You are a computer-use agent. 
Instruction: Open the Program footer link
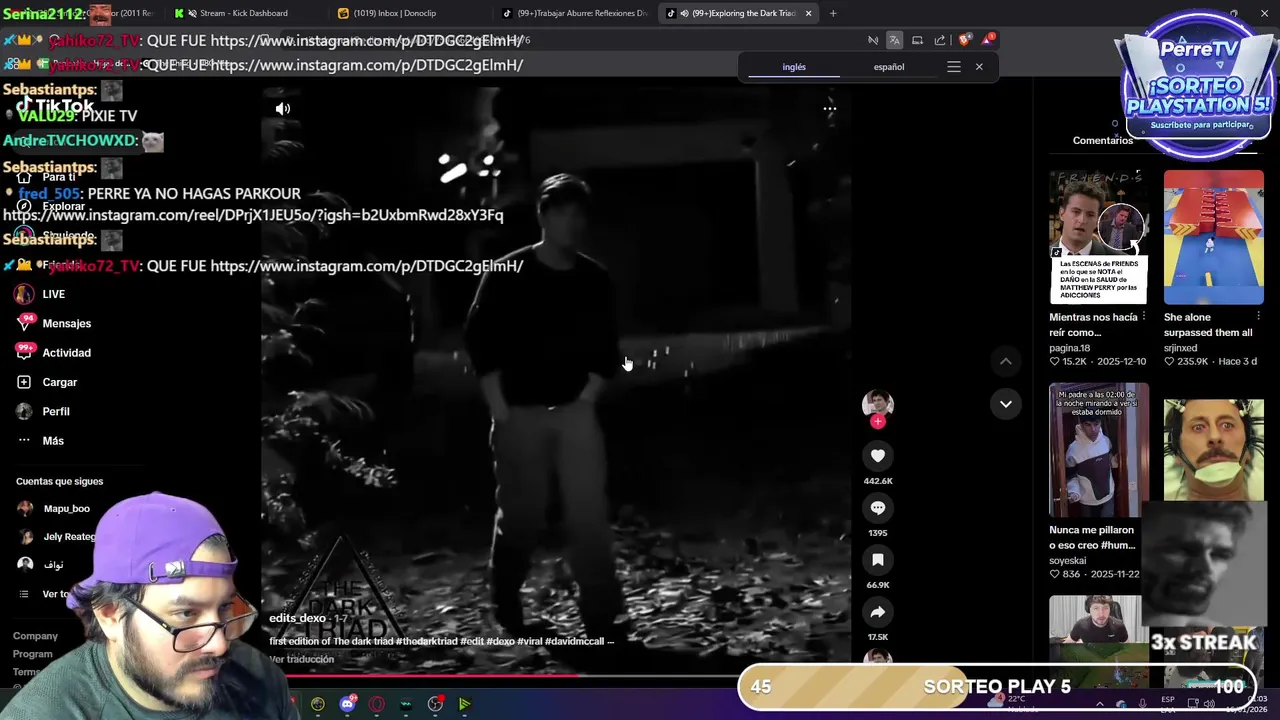(33, 654)
